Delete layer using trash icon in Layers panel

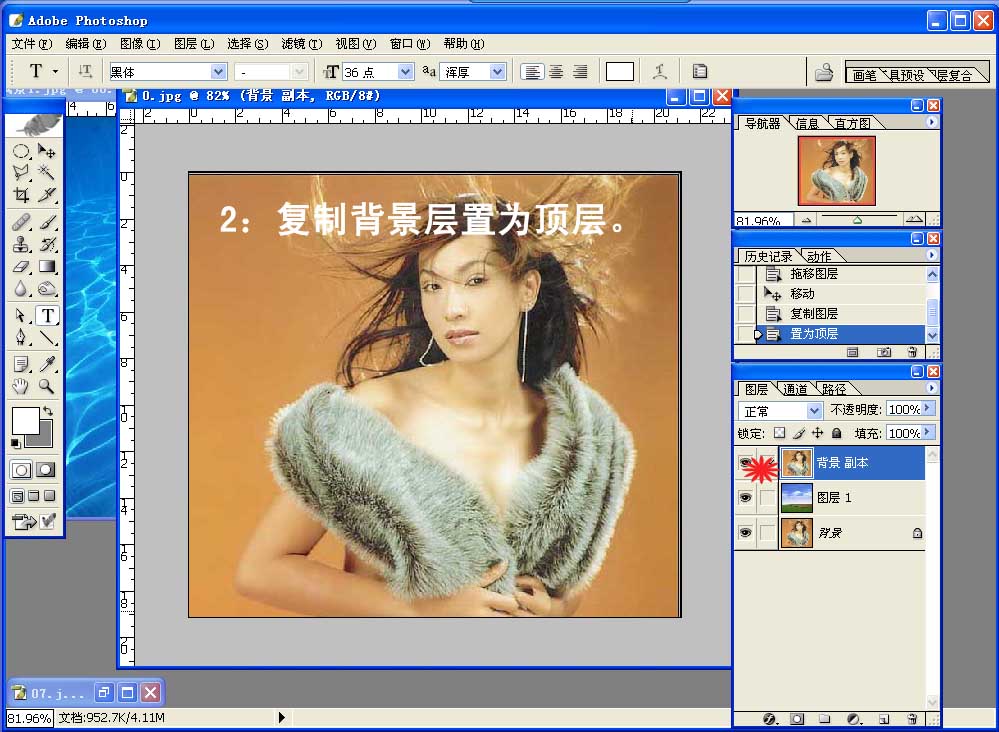tap(912, 719)
